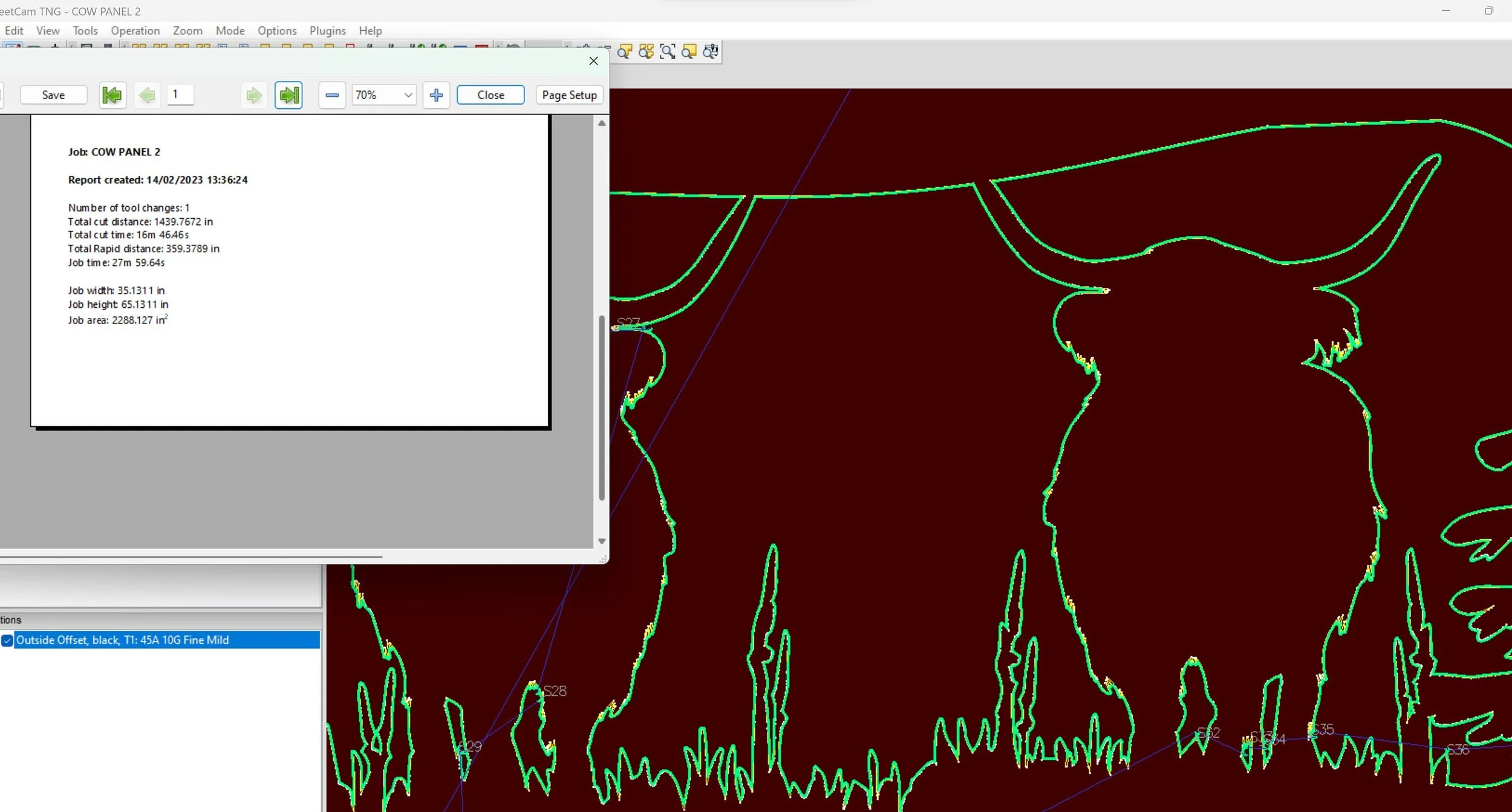Screen dimensions: 1512x812
Task: Click zoom extents icon with corner brackets
Action: pos(668,52)
